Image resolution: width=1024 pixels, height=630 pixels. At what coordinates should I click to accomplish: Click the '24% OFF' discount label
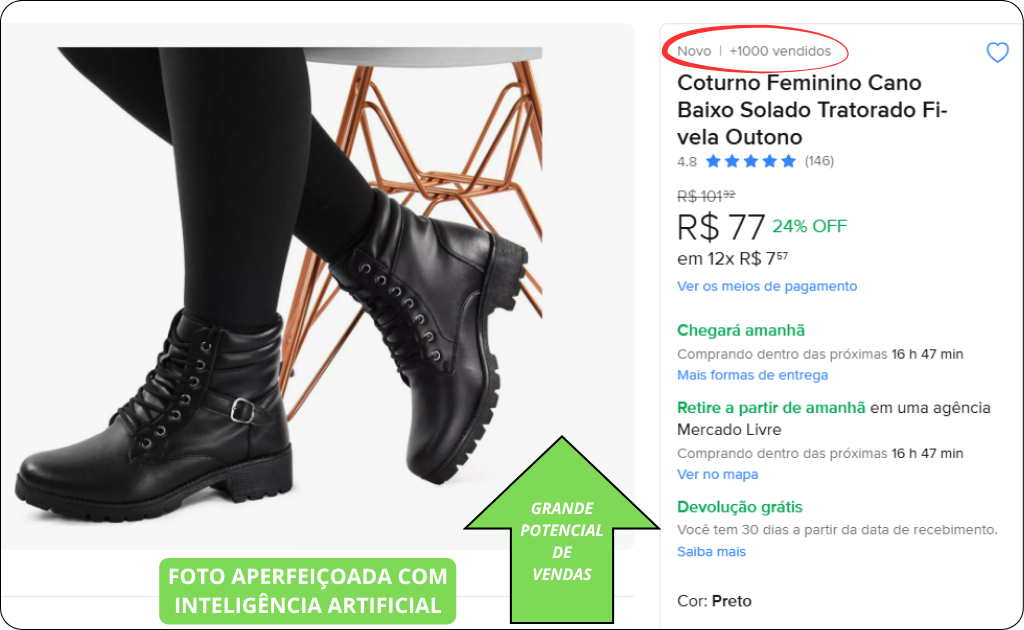(x=809, y=226)
